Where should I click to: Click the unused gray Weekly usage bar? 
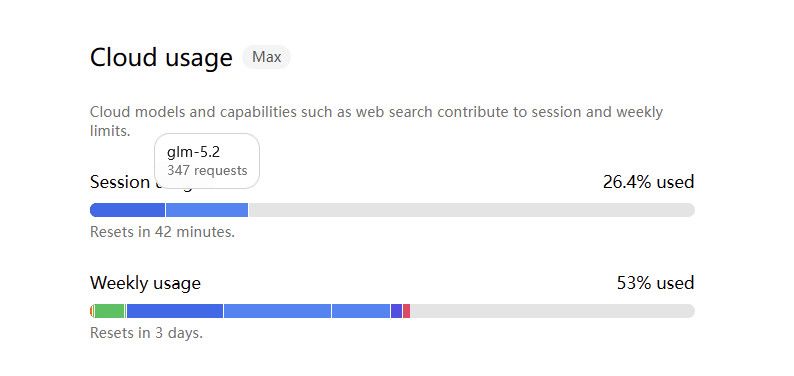[x=552, y=311]
